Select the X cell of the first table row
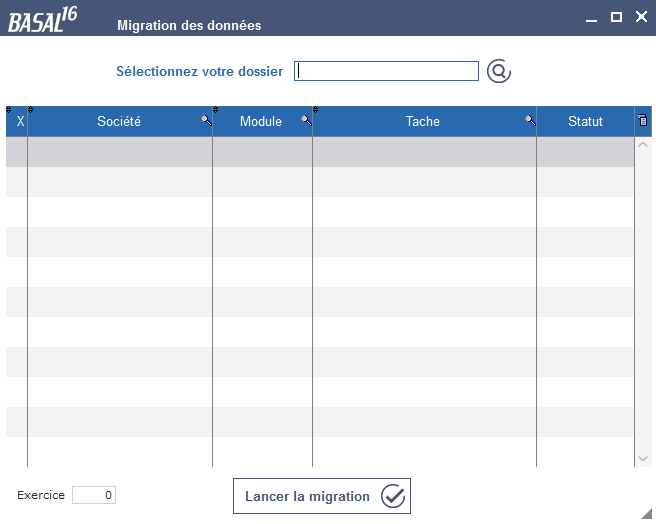 [x=17, y=152]
